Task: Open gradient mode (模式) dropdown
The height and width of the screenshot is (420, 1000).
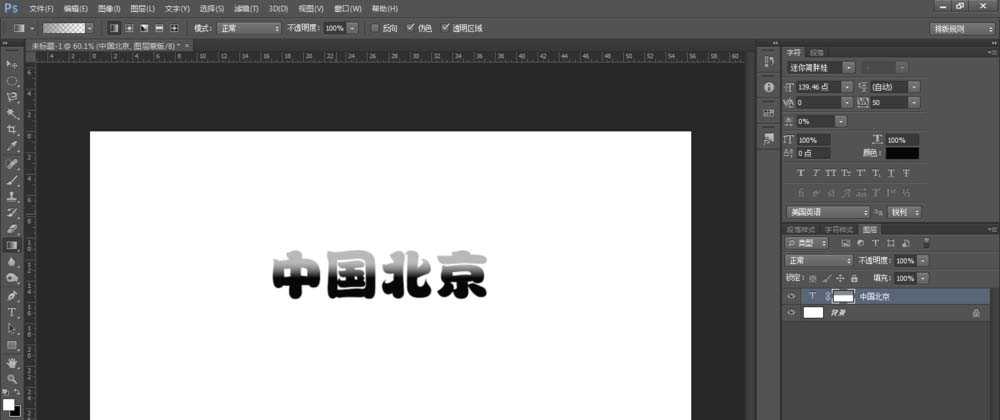Action: 249,28
